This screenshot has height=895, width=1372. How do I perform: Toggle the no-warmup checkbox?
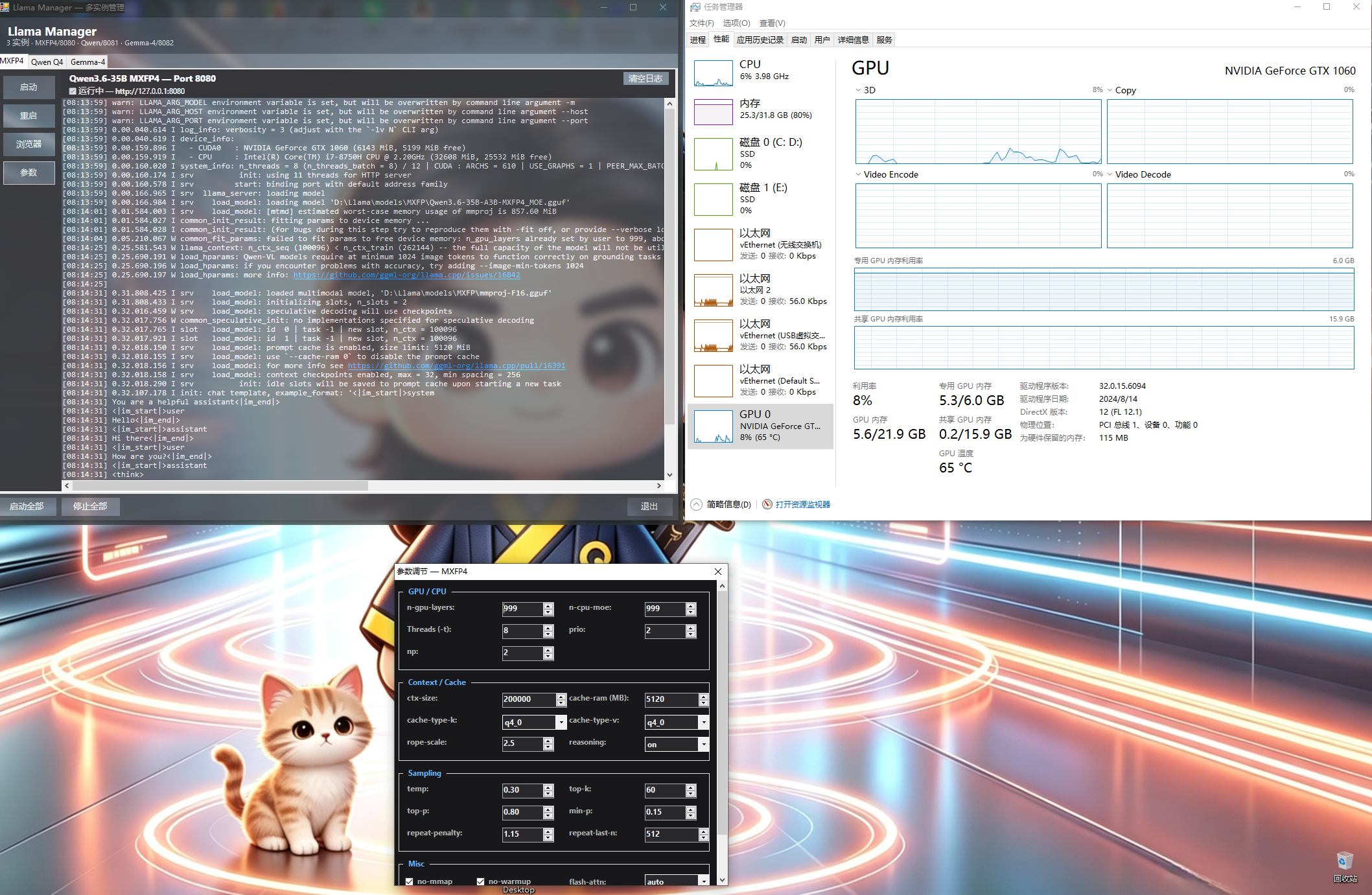click(x=480, y=881)
